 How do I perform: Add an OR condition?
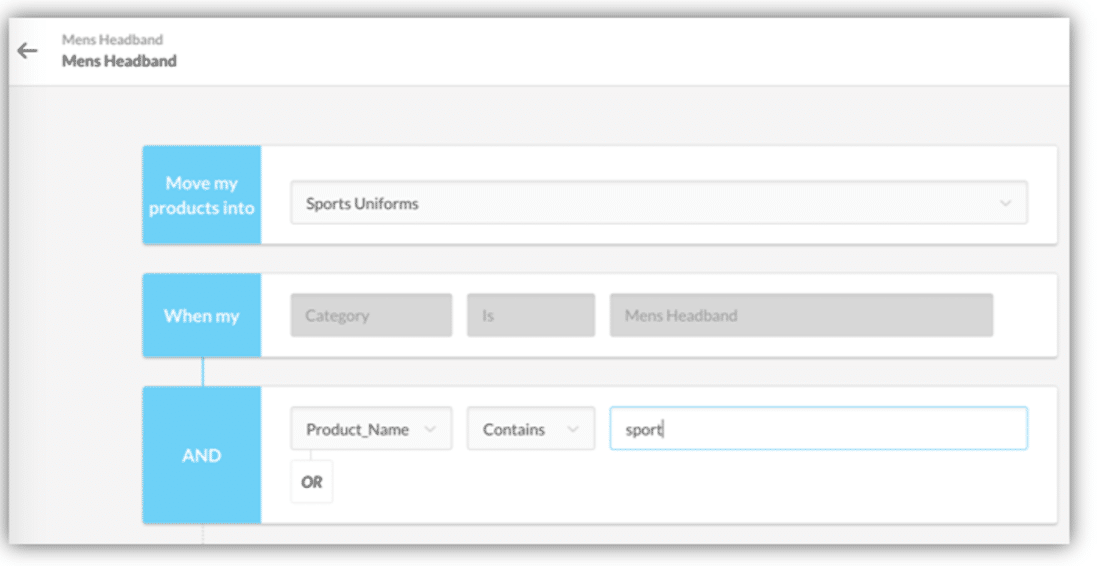click(x=312, y=482)
